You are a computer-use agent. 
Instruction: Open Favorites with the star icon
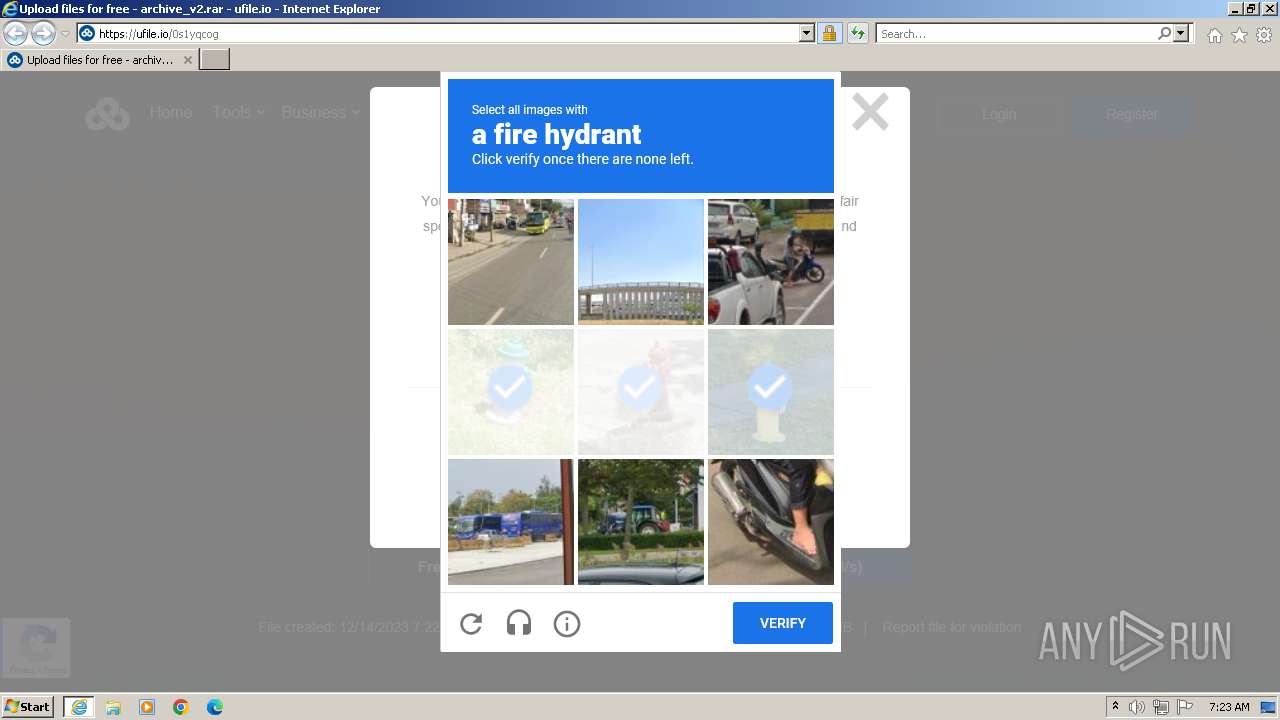click(x=1239, y=35)
